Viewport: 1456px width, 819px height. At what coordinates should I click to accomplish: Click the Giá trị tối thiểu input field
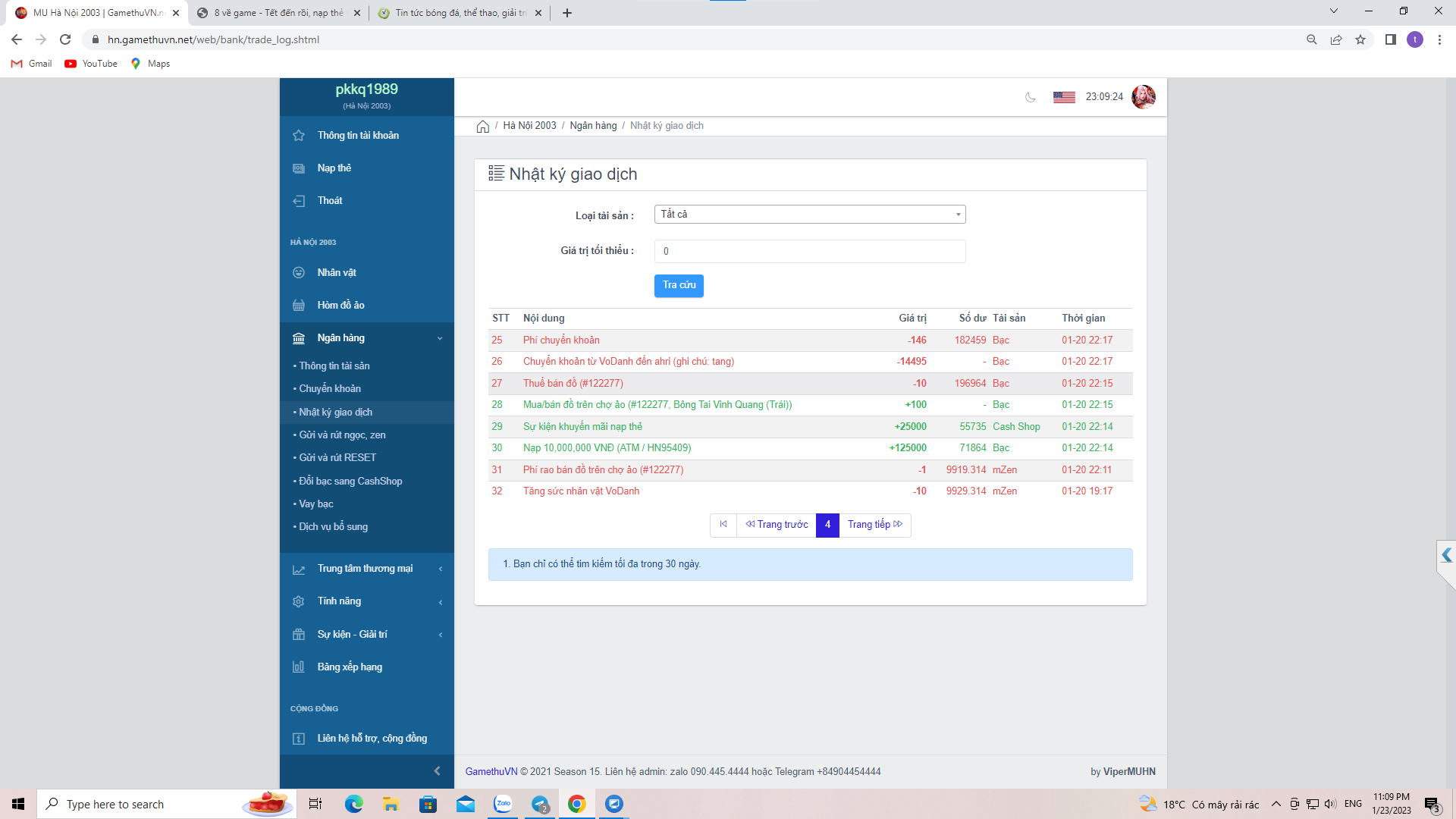(809, 252)
